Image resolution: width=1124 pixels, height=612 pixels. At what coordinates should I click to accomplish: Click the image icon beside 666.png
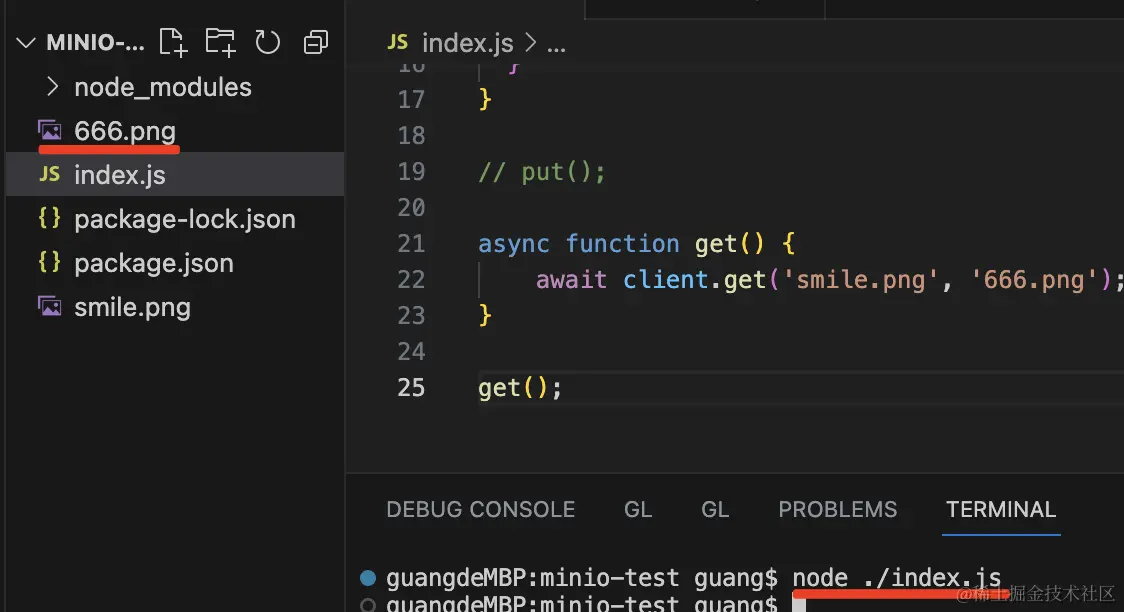point(49,130)
